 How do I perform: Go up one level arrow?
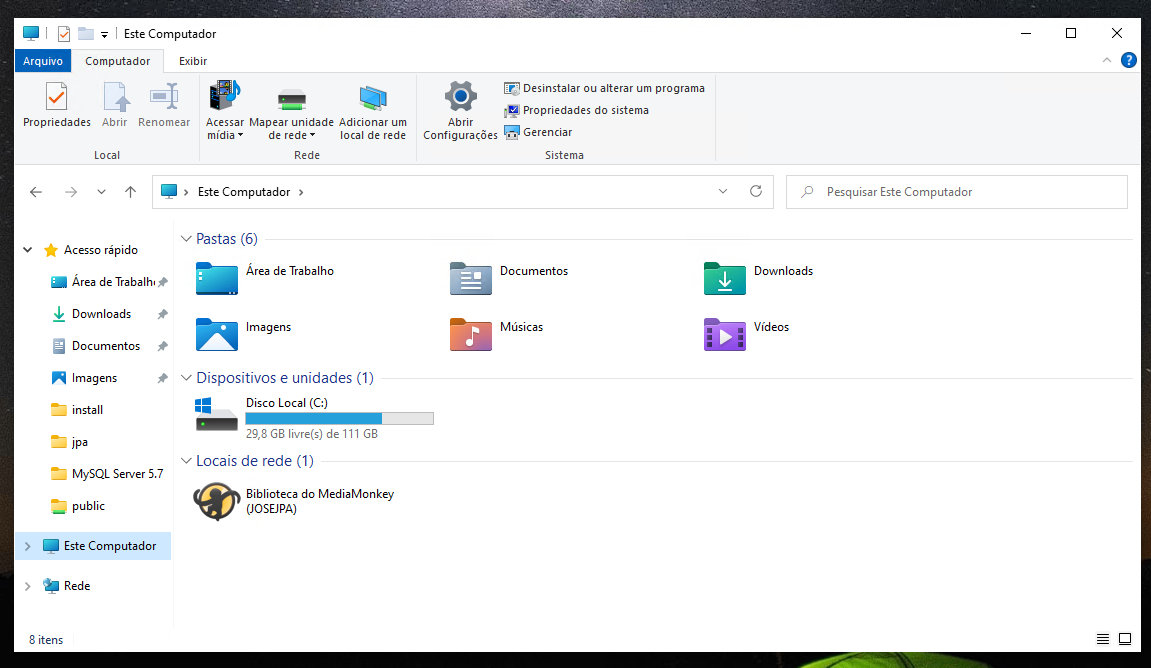(x=131, y=192)
